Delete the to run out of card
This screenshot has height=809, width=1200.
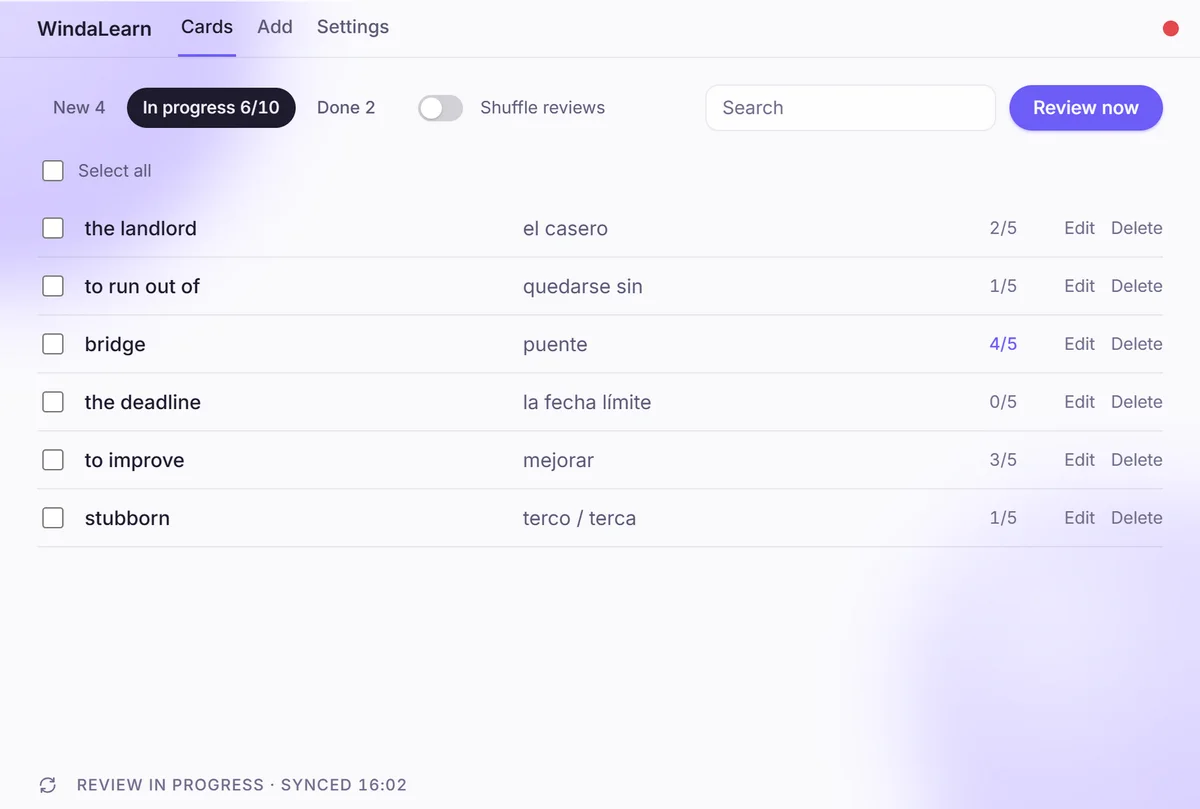[1137, 286]
